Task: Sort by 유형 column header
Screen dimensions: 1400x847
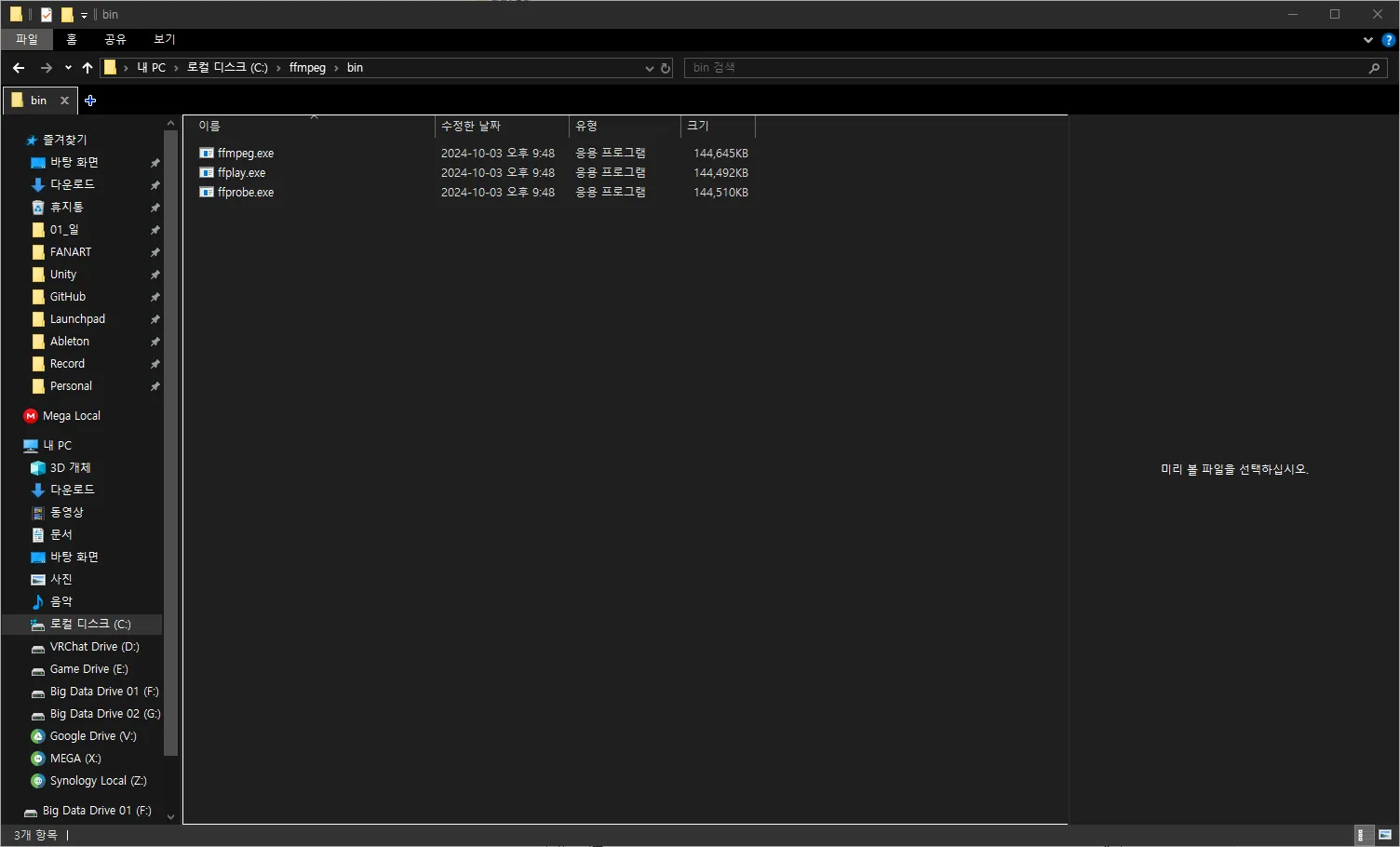Action: (625, 126)
